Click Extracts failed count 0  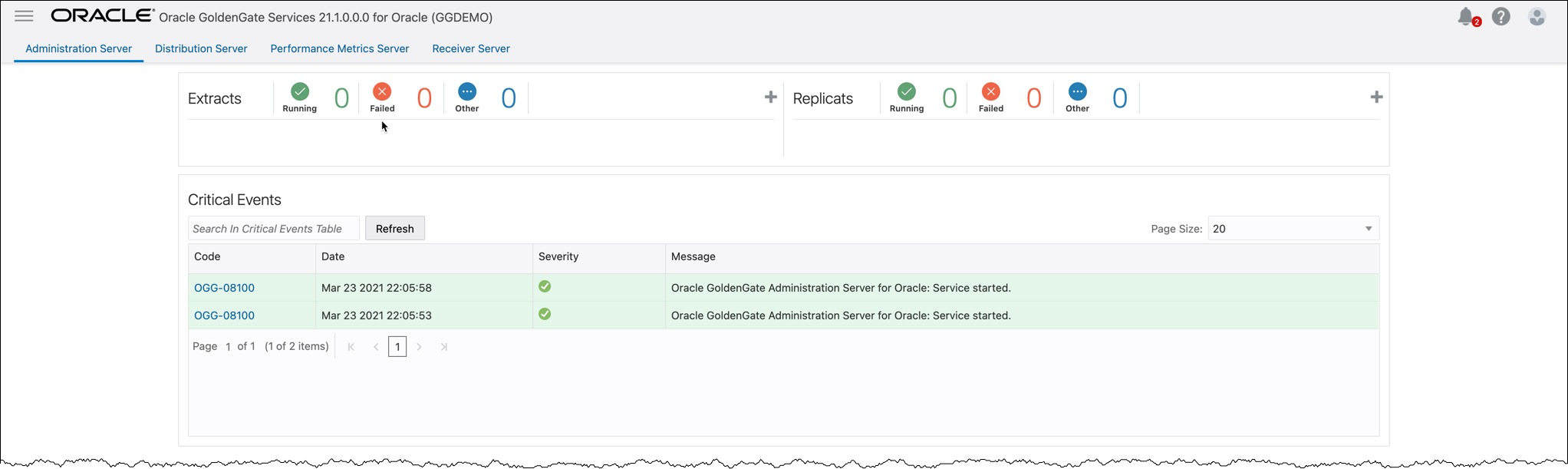(424, 98)
